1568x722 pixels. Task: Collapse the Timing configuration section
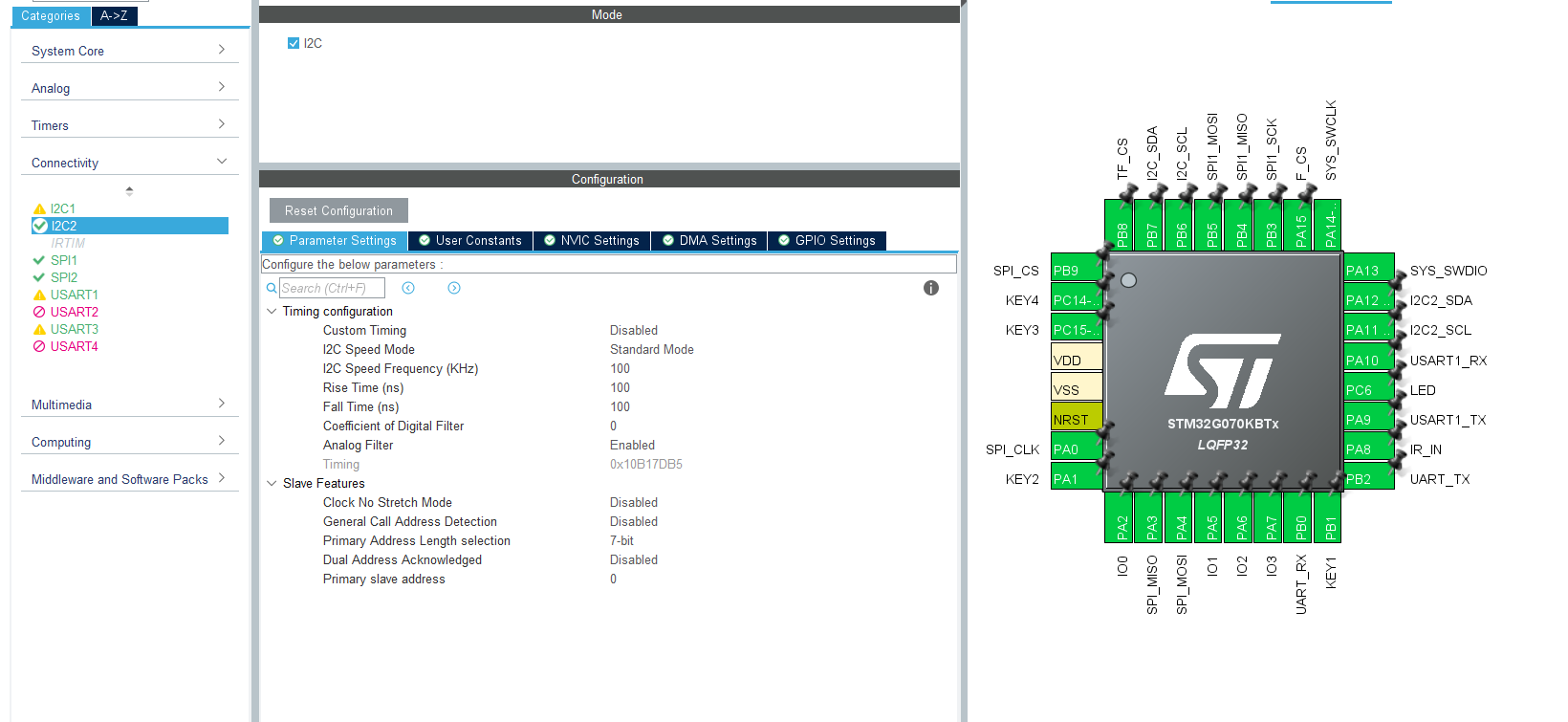(x=272, y=311)
